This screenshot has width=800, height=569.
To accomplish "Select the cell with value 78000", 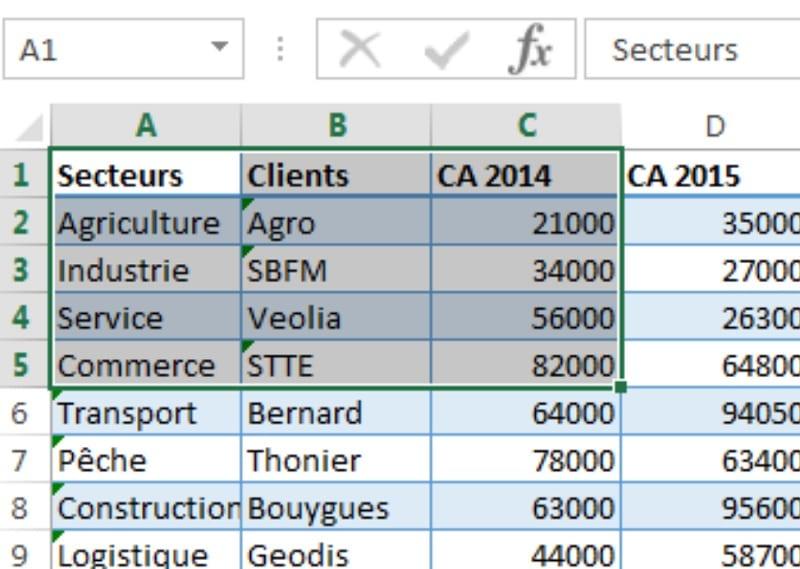I will [x=527, y=460].
